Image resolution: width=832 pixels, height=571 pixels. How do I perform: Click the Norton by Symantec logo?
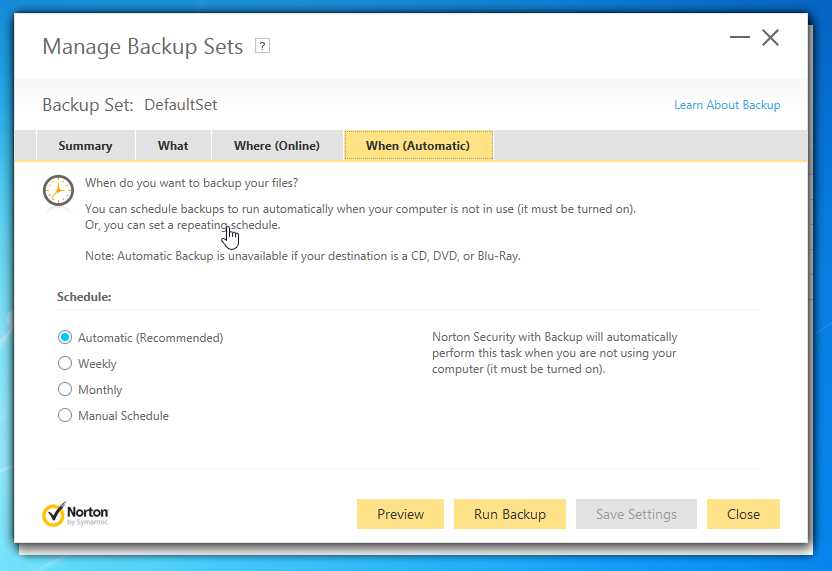(x=76, y=514)
